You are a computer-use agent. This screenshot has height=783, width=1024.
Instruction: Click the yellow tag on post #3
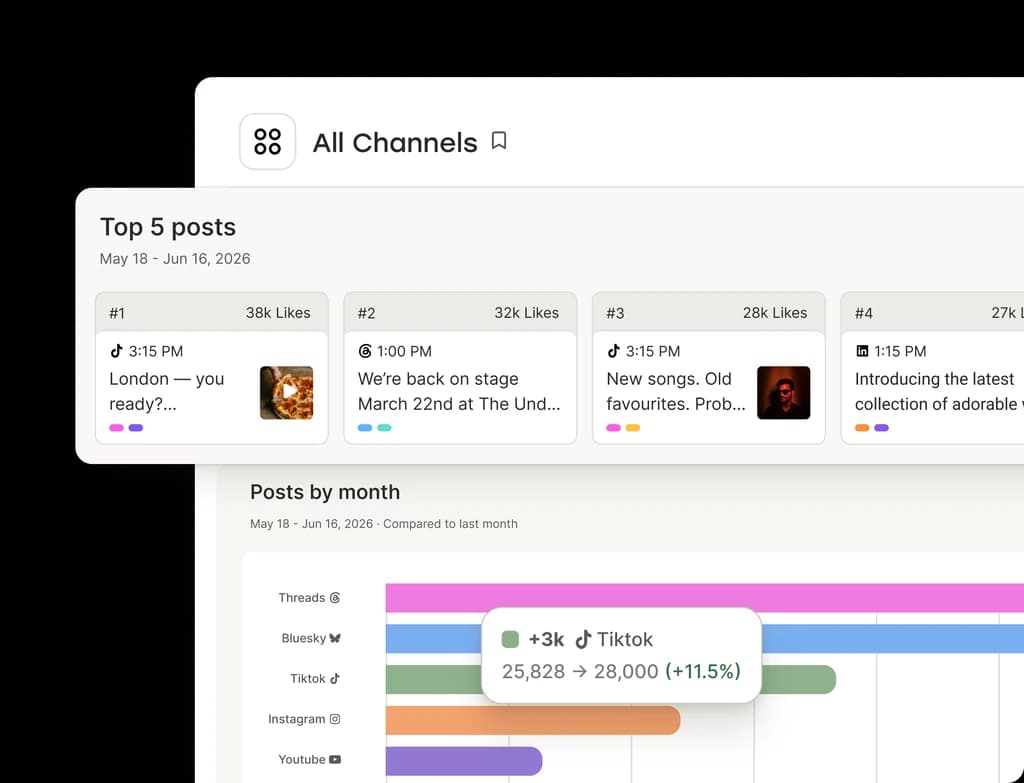pos(633,428)
